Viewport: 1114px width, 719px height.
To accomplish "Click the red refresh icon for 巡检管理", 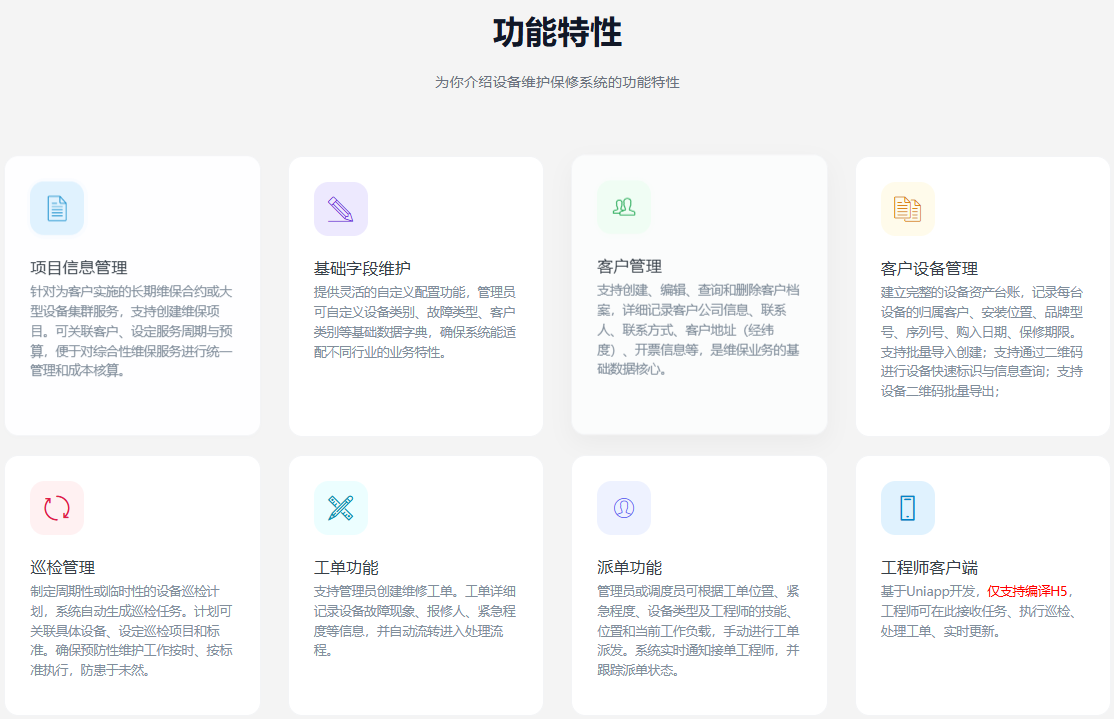I will pos(57,508).
